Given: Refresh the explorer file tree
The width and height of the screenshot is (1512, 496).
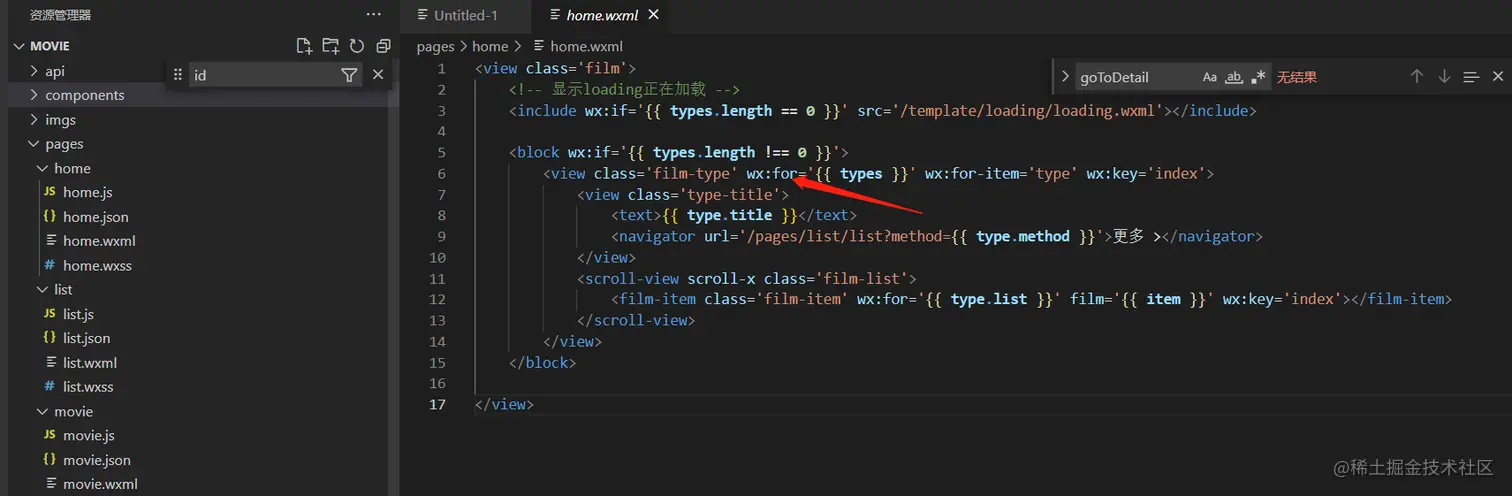Looking at the screenshot, I should (357, 46).
